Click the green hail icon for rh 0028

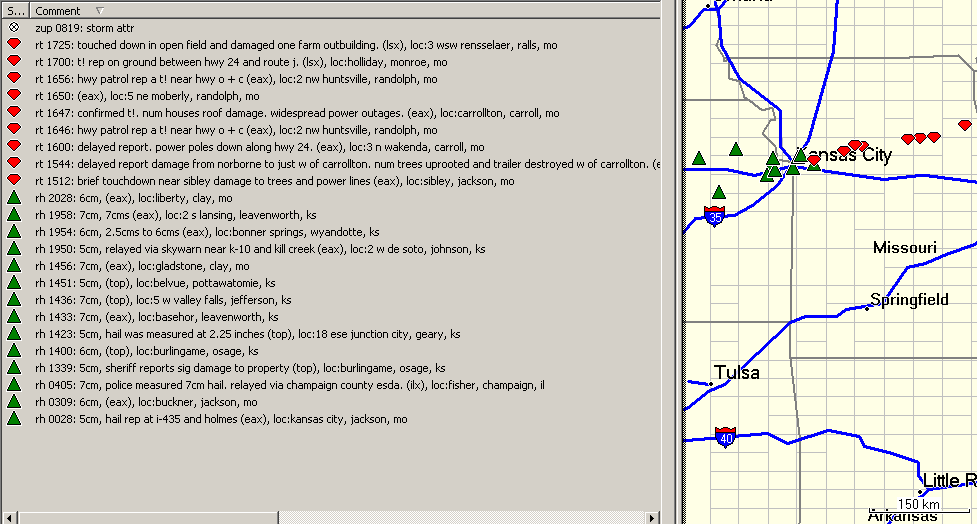pyautogui.click(x=14, y=419)
